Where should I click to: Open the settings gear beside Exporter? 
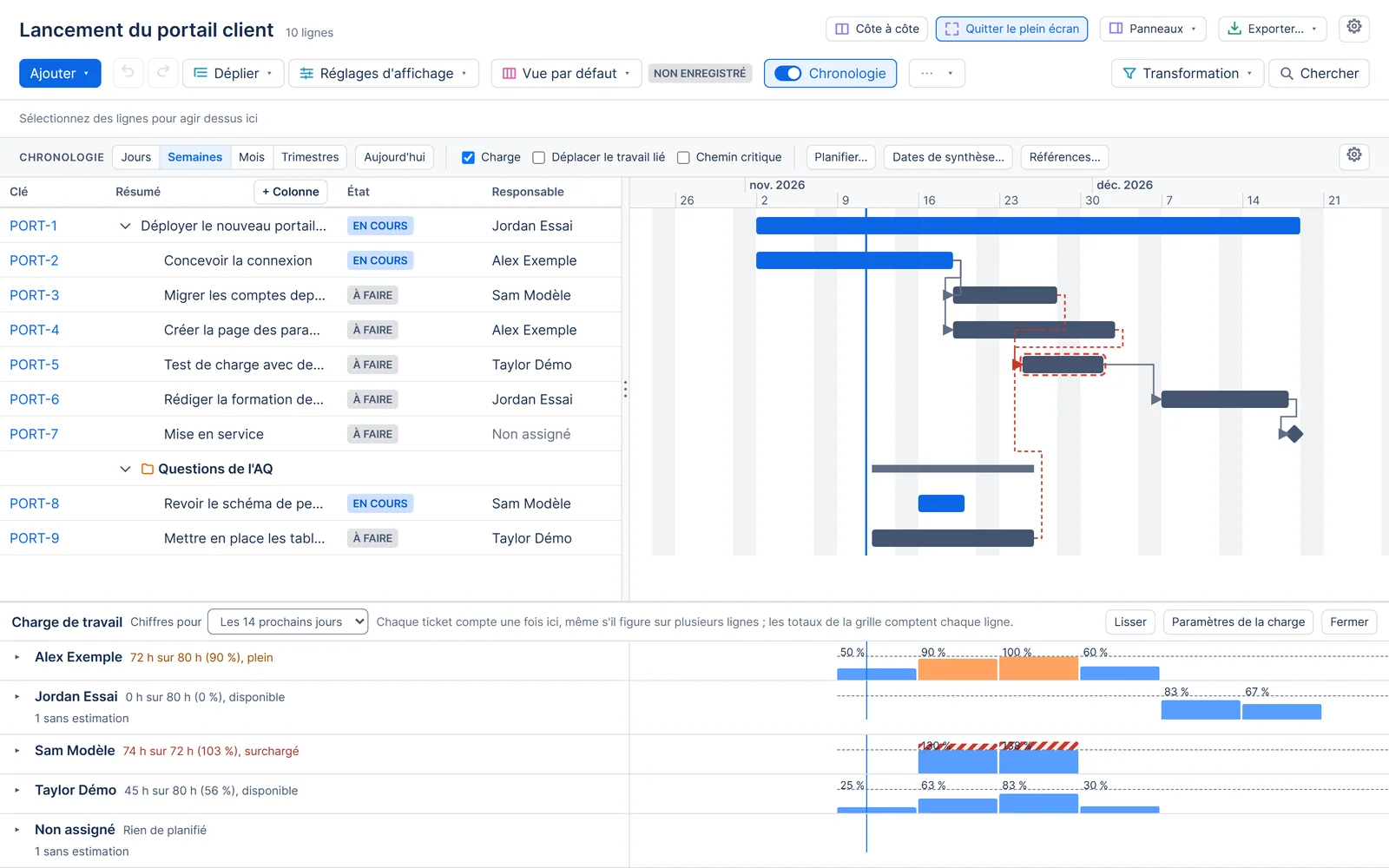click(x=1354, y=28)
